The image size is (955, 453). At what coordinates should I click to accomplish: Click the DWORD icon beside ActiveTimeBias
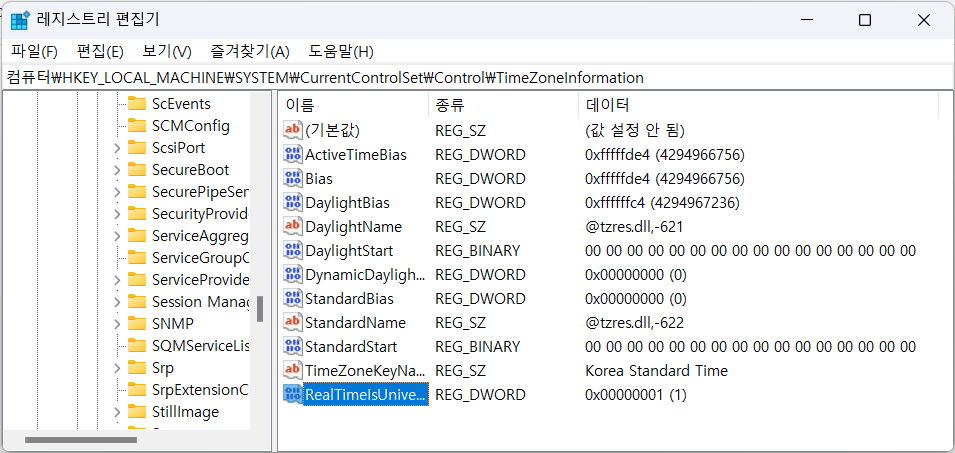[x=293, y=155]
